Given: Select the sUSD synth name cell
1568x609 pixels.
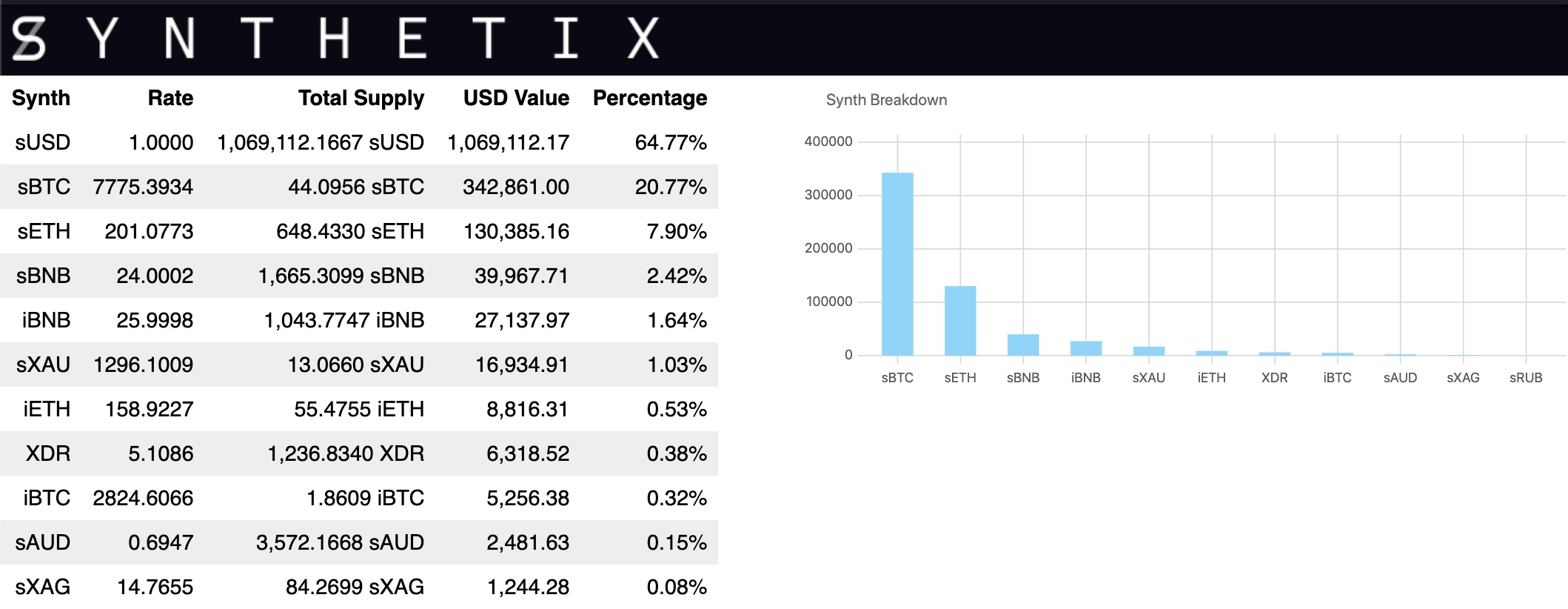Looking at the screenshot, I should click(x=42, y=142).
